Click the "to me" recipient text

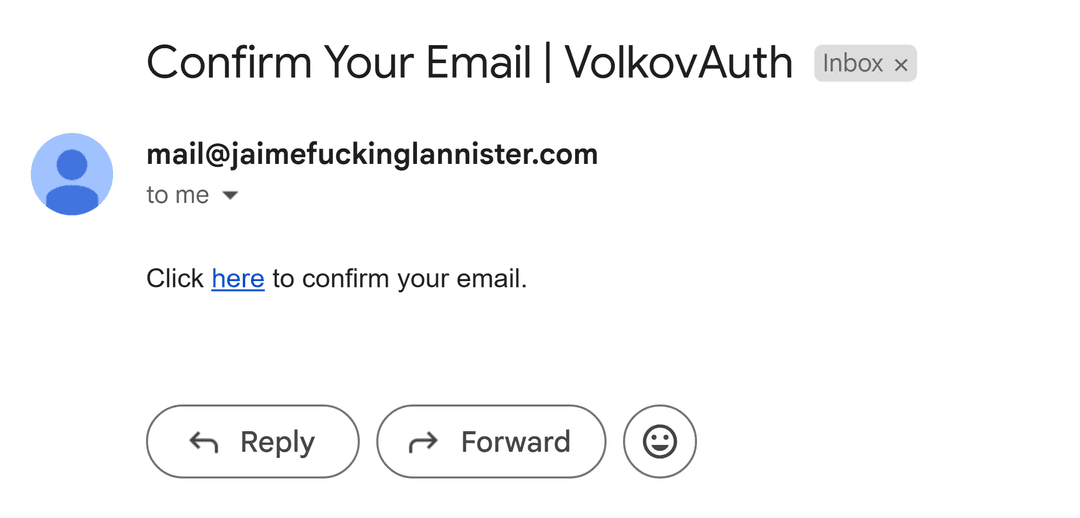[x=178, y=195]
